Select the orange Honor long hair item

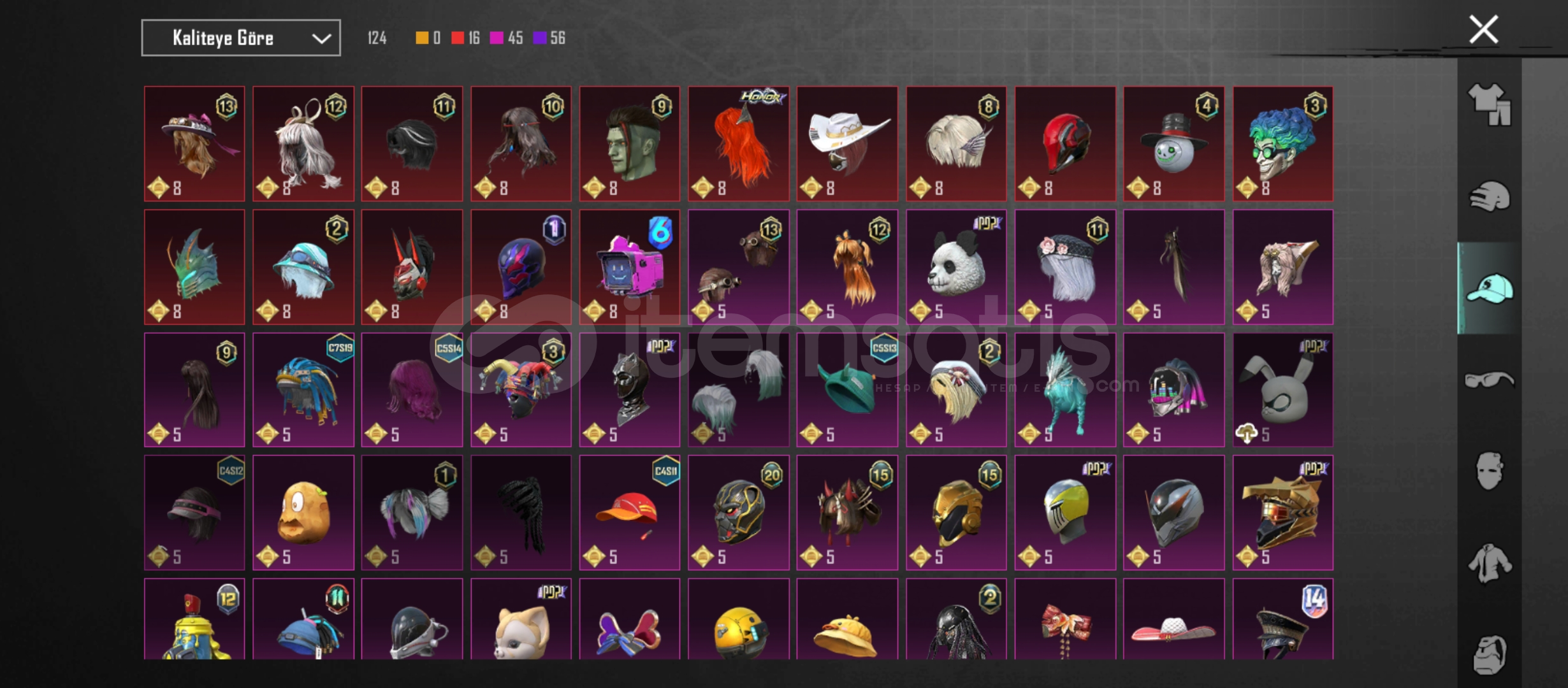739,144
